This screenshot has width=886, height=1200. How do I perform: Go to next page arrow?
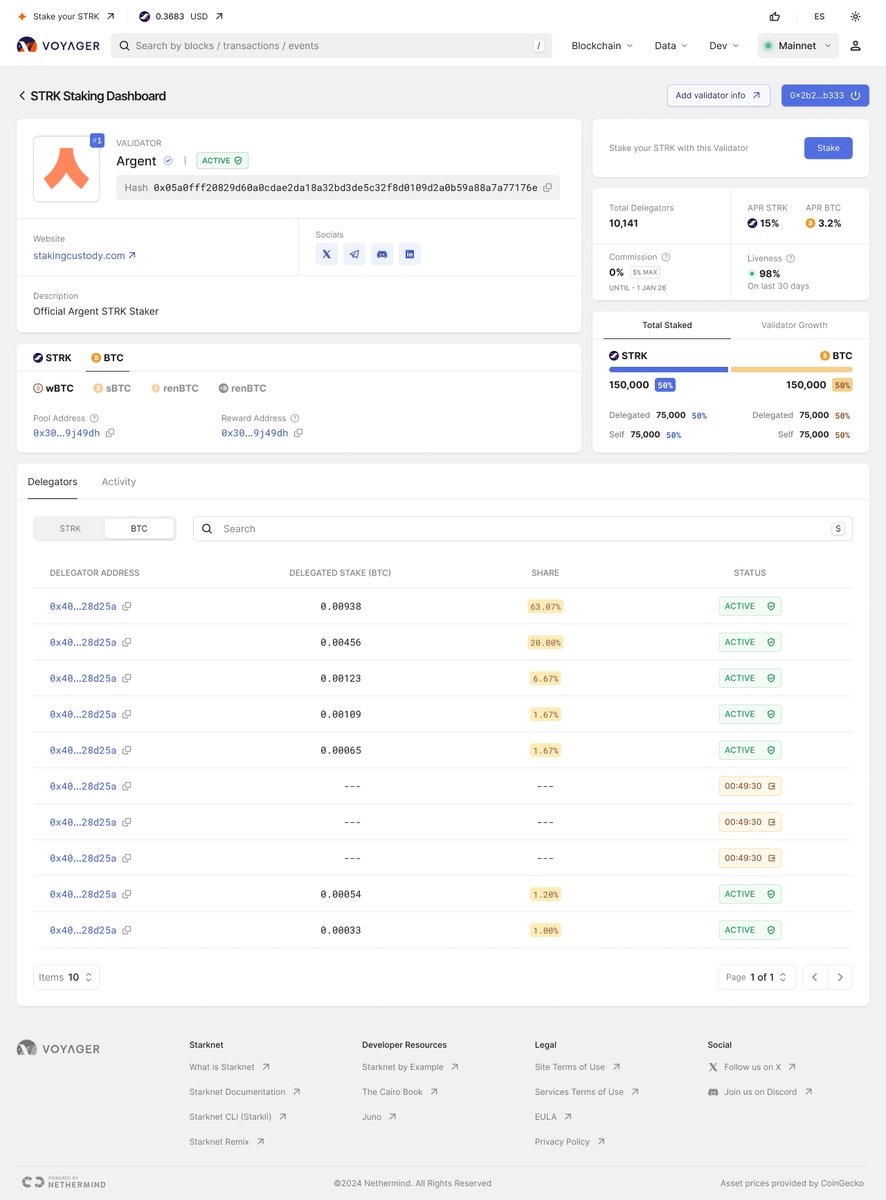point(840,977)
